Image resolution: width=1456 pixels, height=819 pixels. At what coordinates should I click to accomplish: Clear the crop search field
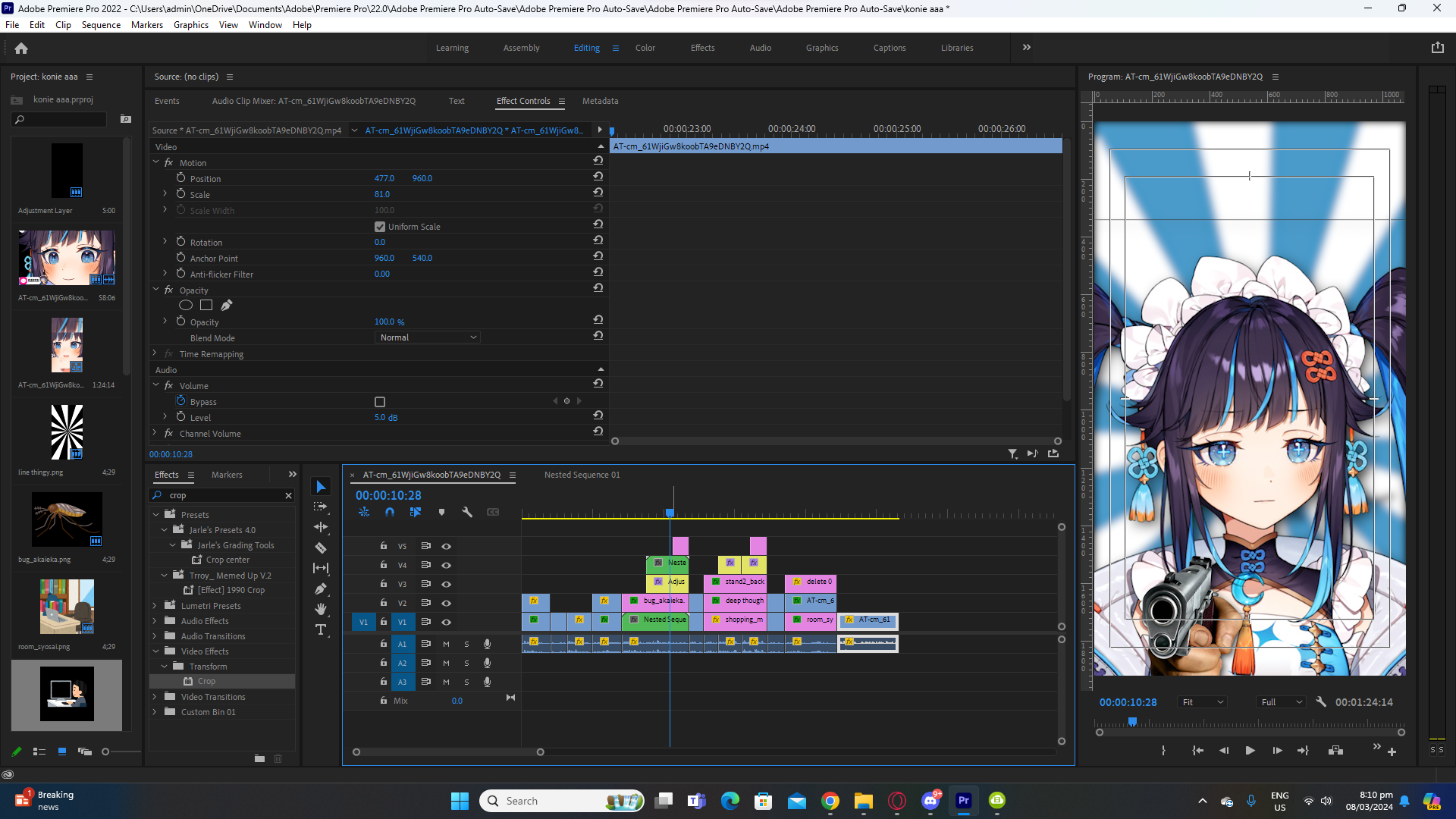(x=288, y=495)
